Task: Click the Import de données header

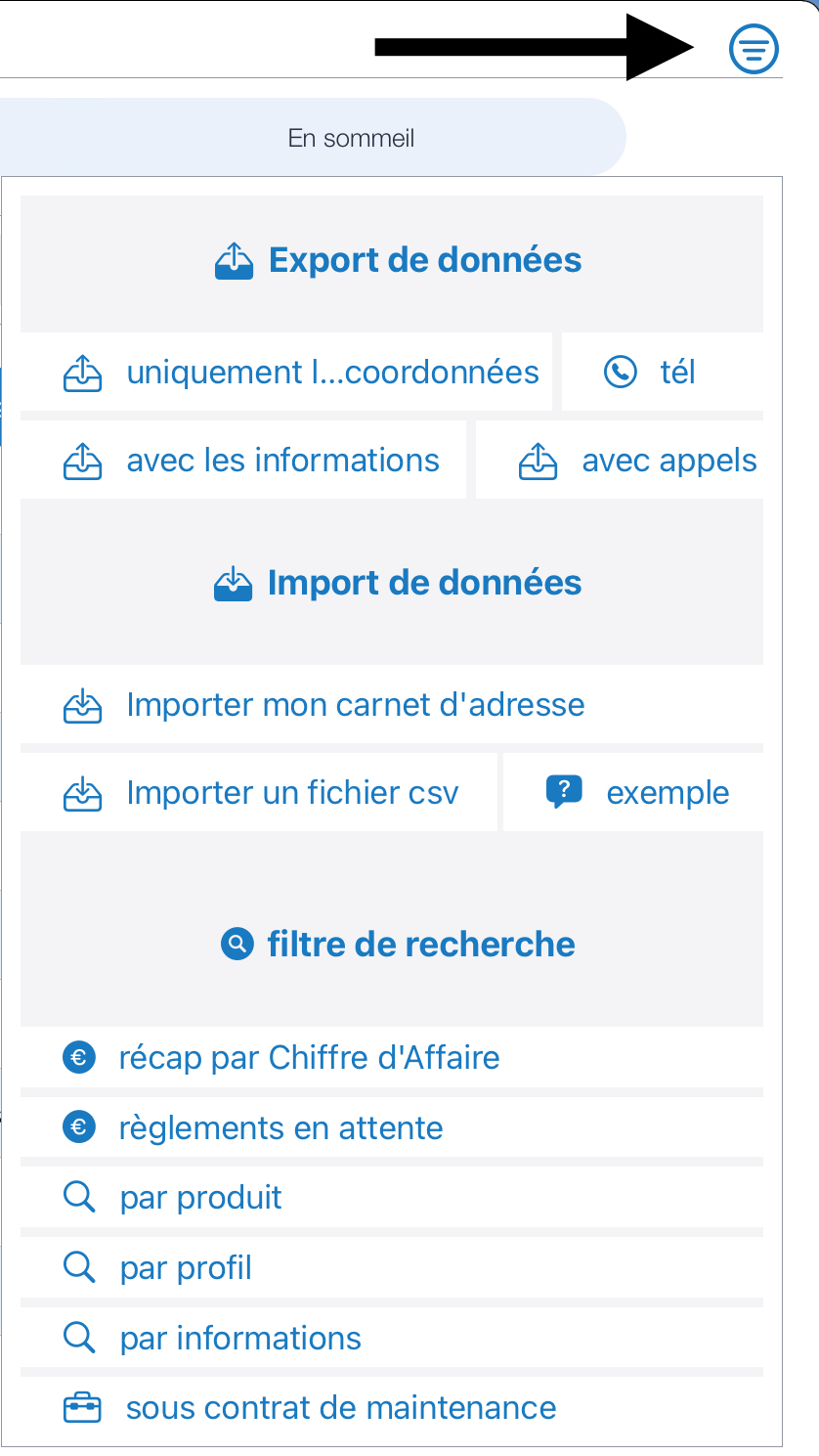Action: [x=399, y=583]
